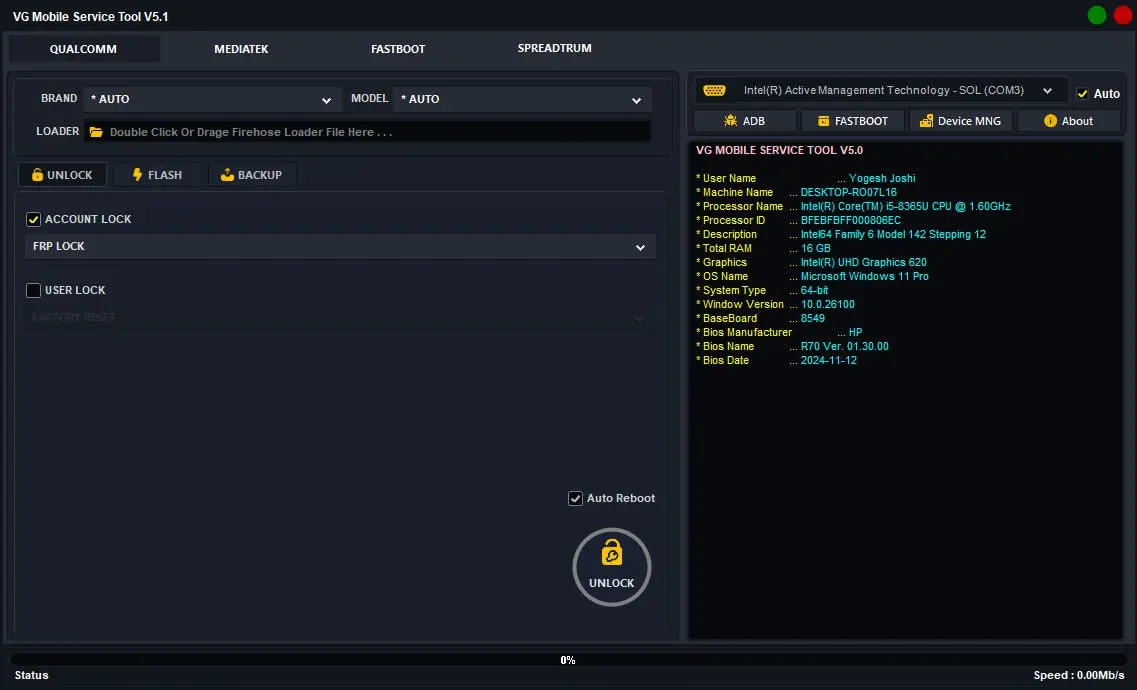Image resolution: width=1137 pixels, height=690 pixels.
Task: Select the Machine Name DESKTOP-RO07L16 line
Action: 796,192
